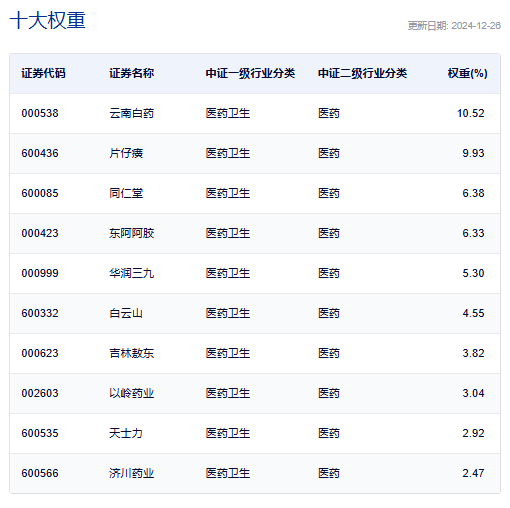Select stock code 600535

click(x=40, y=433)
